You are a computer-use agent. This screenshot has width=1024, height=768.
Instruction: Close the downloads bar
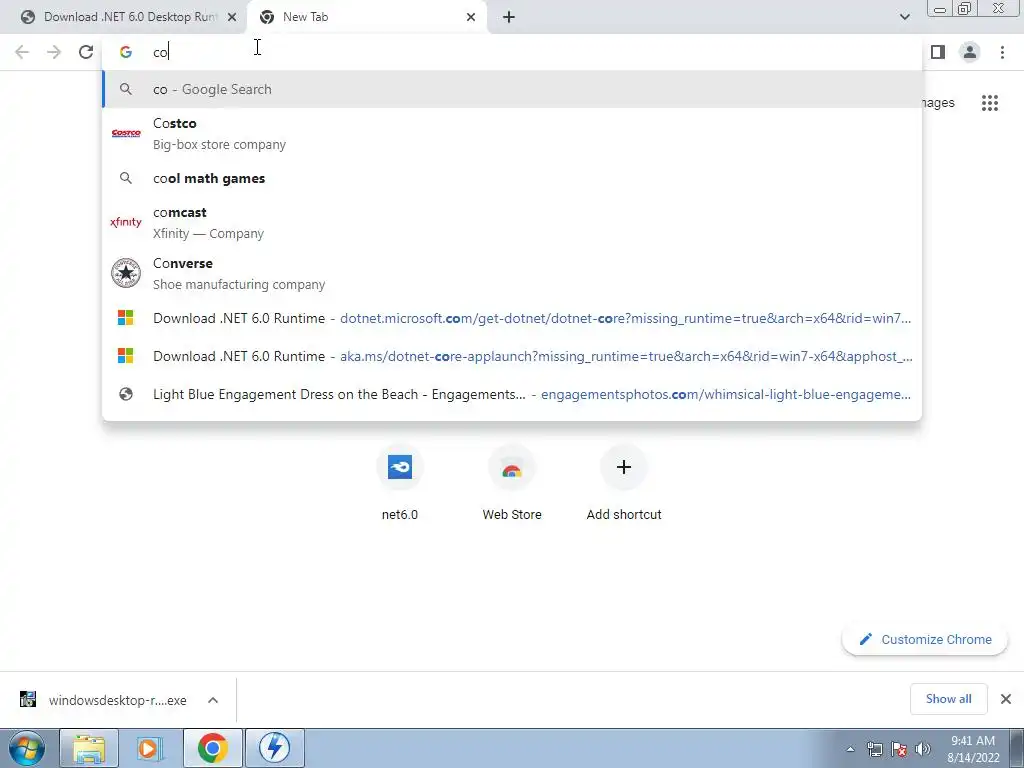click(1006, 699)
